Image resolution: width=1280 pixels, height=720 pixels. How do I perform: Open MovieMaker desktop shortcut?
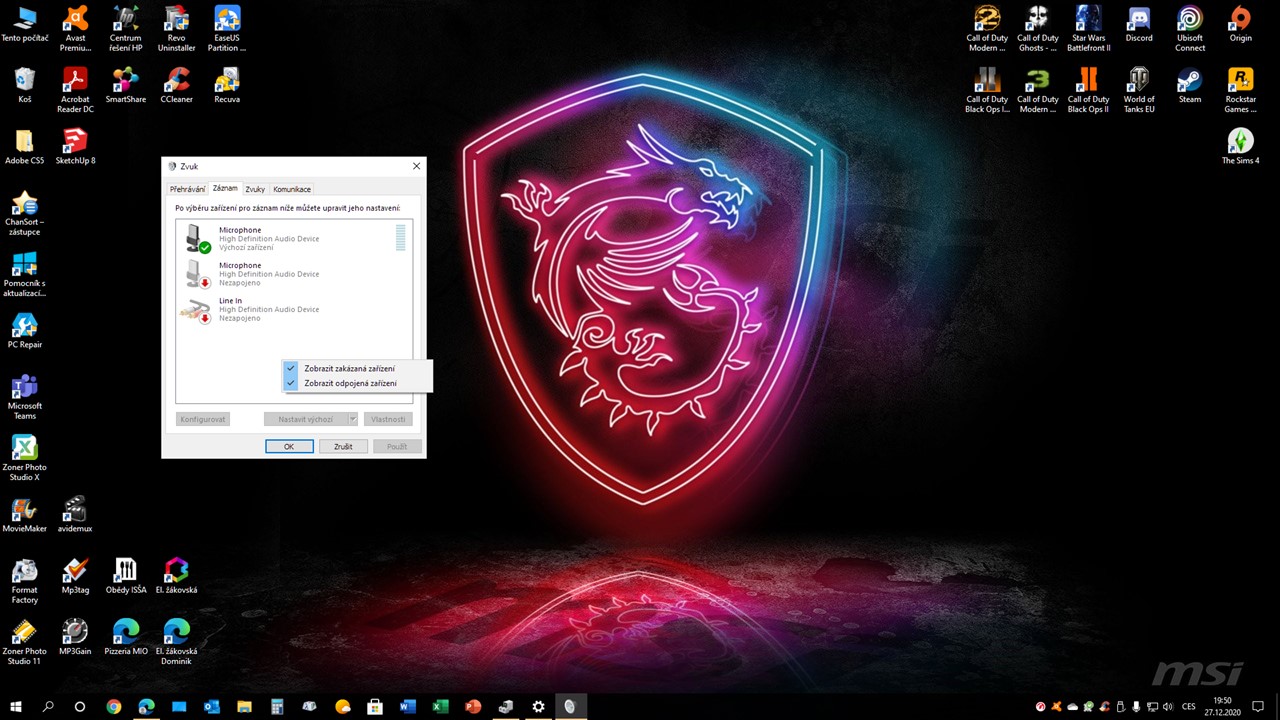tap(25, 514)
